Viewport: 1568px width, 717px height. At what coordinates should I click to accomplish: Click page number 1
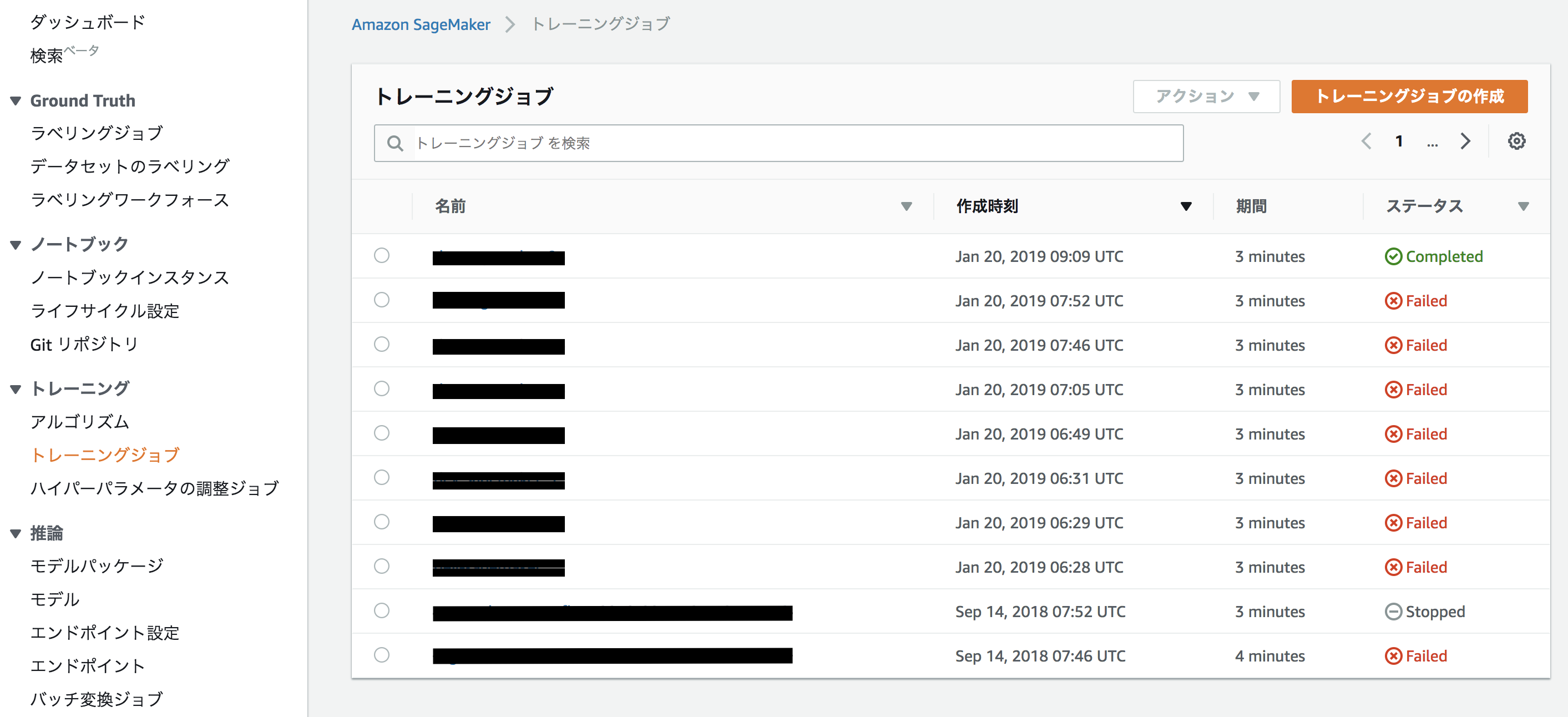coord(1399,141)
